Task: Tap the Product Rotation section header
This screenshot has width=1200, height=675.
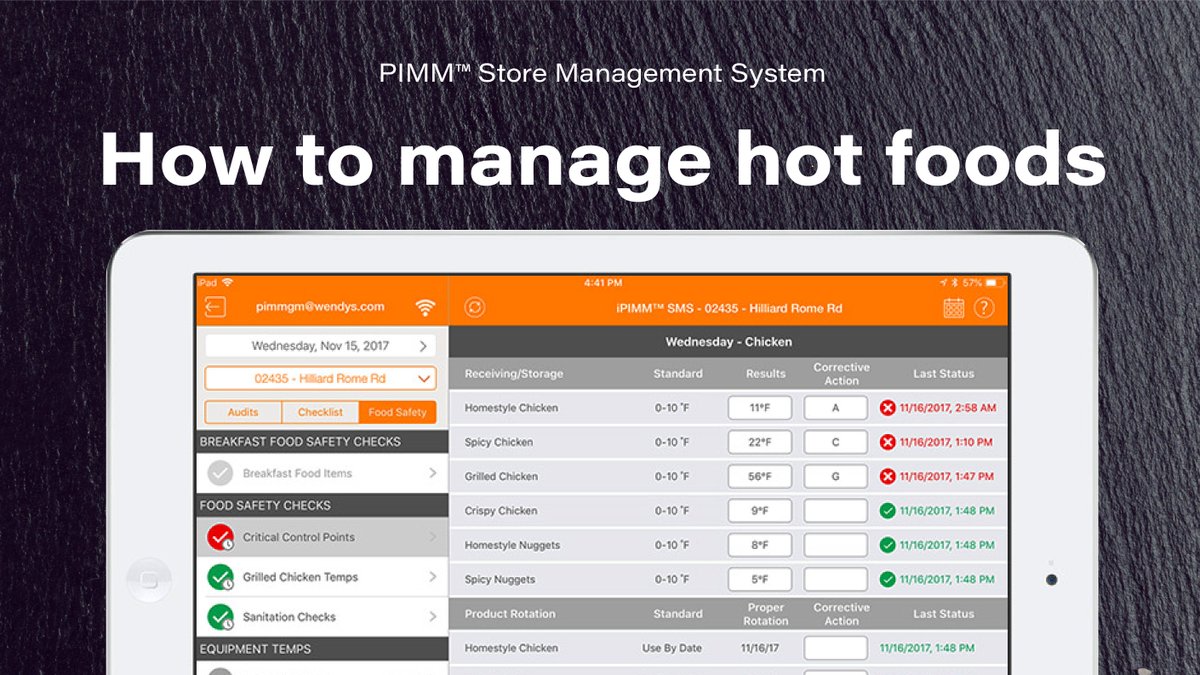Action: (510, 614)
